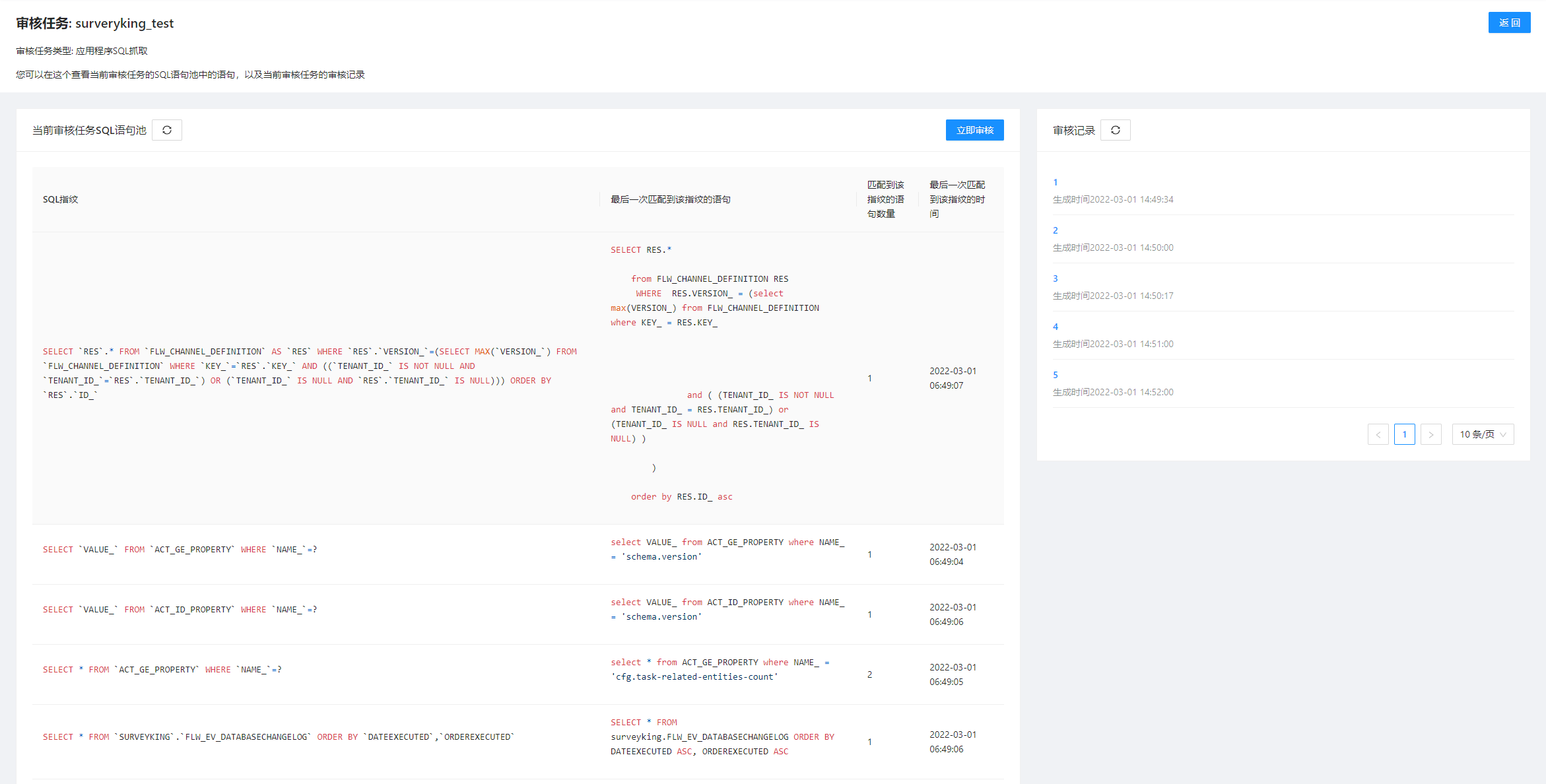Open audit record 5
Image resolution: width=1546 pixels, height=784 pixels.
(x=1055, y=375)
